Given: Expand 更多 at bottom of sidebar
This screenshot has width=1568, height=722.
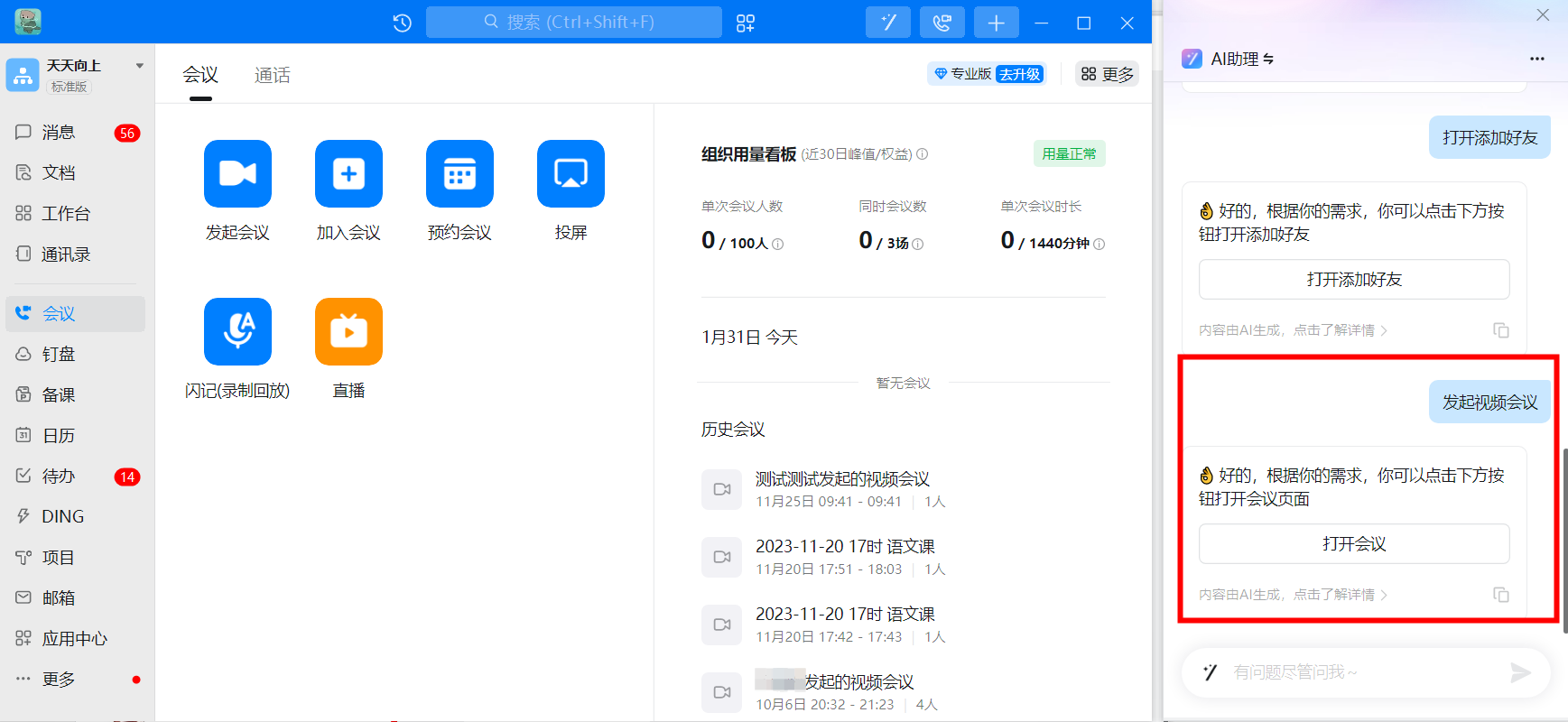Looking at the screenshot, I should pos(76,679).
